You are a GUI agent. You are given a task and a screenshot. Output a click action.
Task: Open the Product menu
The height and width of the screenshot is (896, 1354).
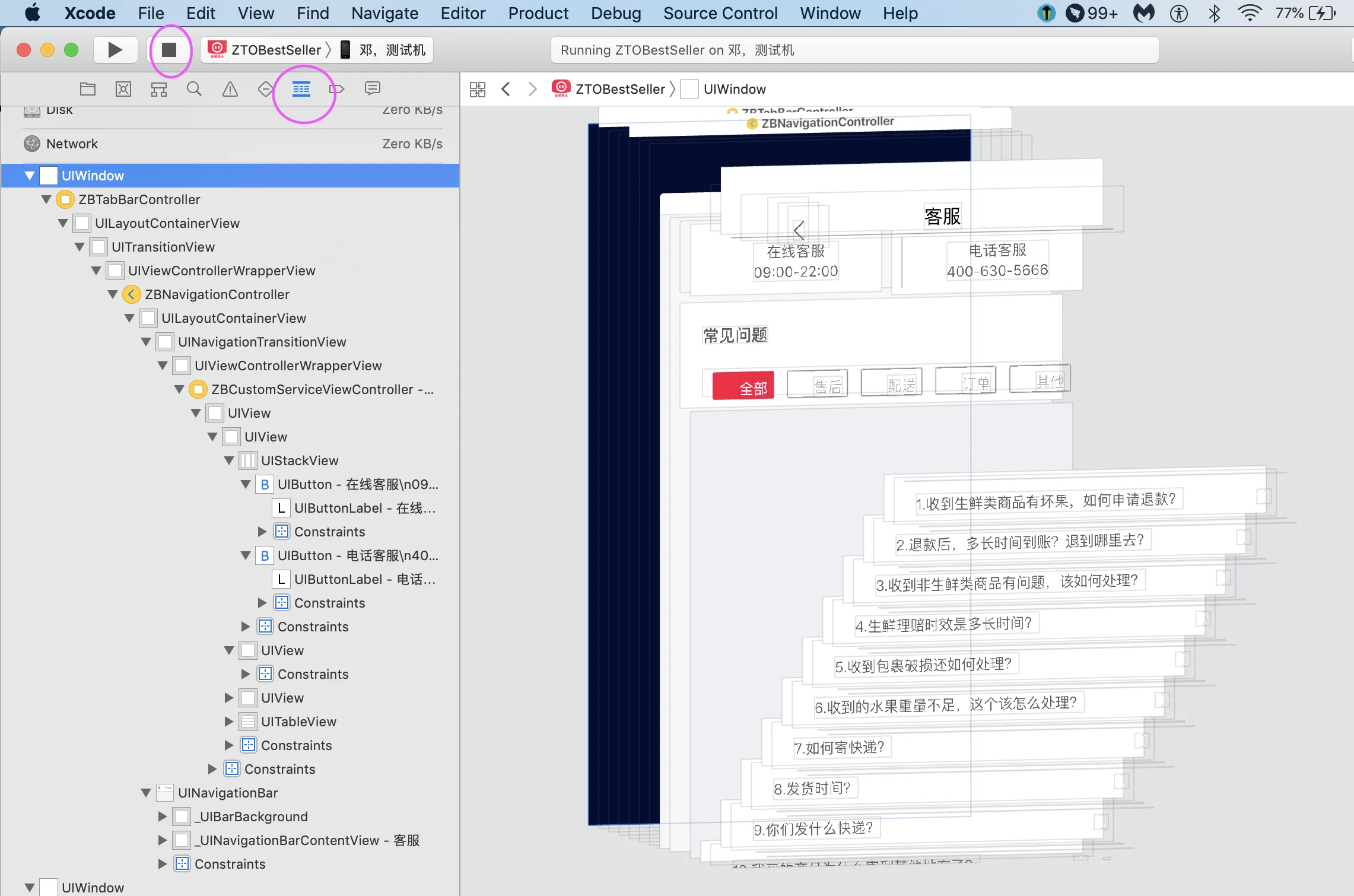(538, 13)
